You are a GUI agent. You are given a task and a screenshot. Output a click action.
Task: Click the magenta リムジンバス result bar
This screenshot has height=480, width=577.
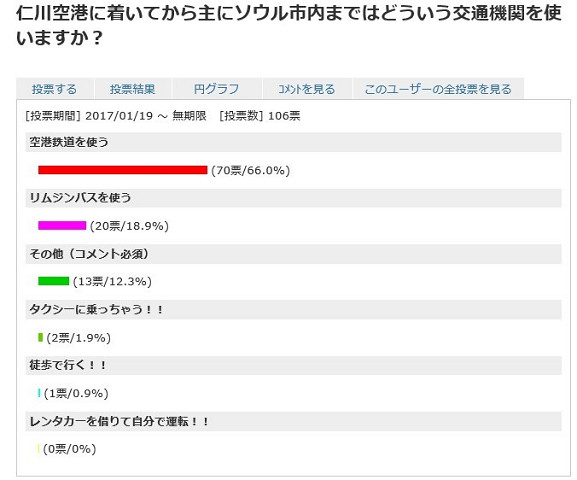point(62,225)
